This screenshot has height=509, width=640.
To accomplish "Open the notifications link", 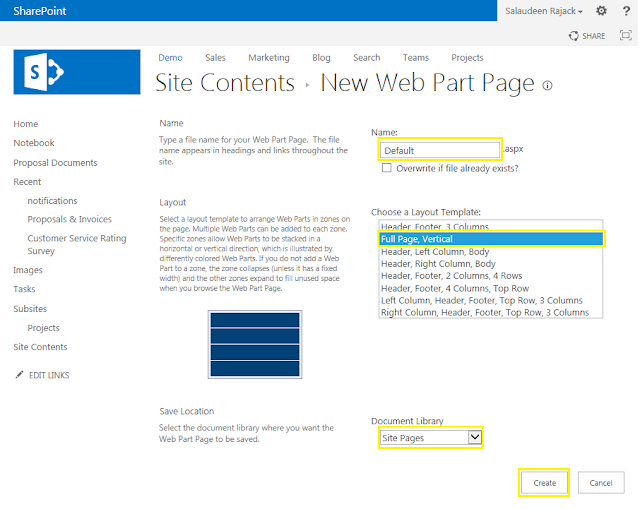I will (x=52, y=201).
